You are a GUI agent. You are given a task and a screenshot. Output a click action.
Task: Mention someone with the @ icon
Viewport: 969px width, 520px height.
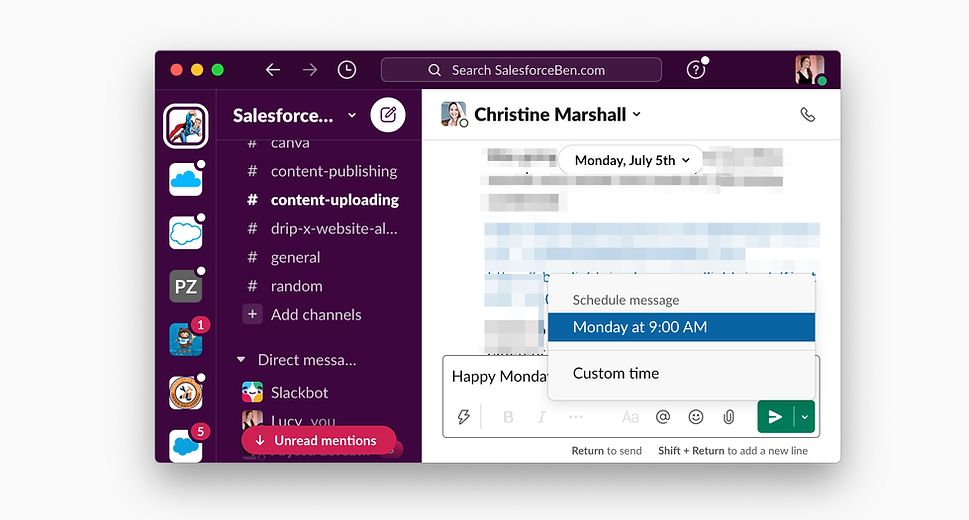pos(662,417)
